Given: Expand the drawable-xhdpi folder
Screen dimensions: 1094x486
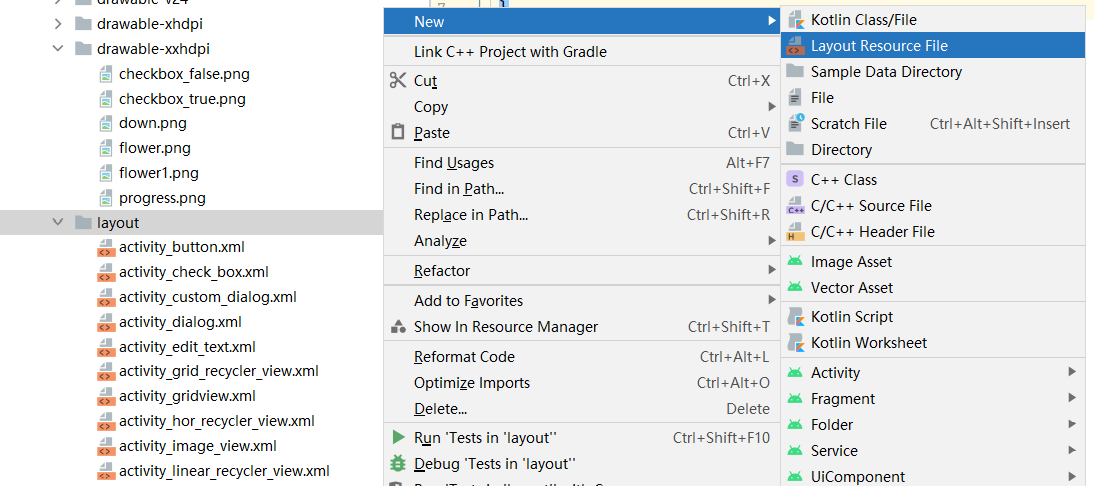Looking at the screenshot, I should pos(58,23).
